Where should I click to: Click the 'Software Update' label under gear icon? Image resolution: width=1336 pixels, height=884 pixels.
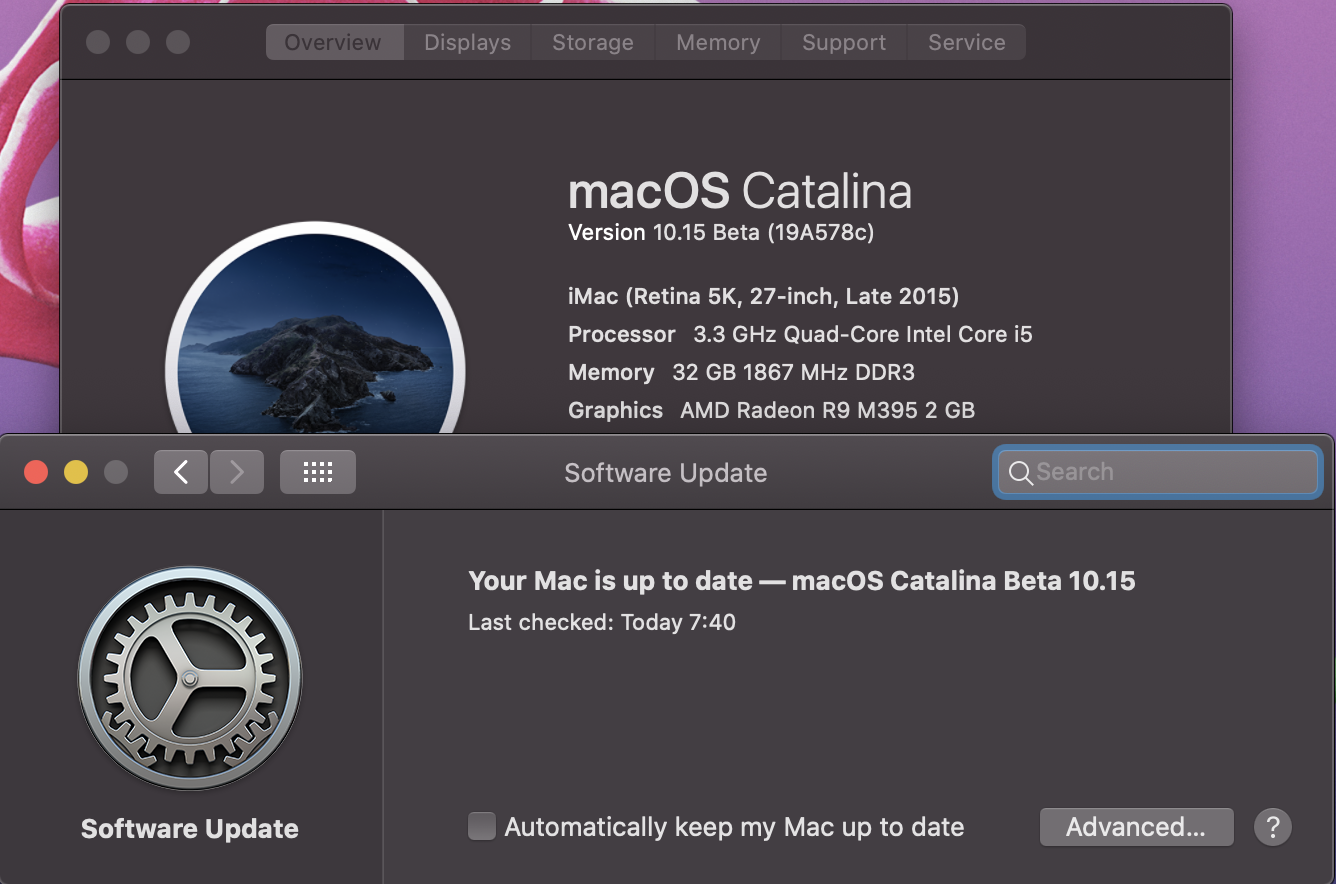pyautogui.click(x=190, y=829)
